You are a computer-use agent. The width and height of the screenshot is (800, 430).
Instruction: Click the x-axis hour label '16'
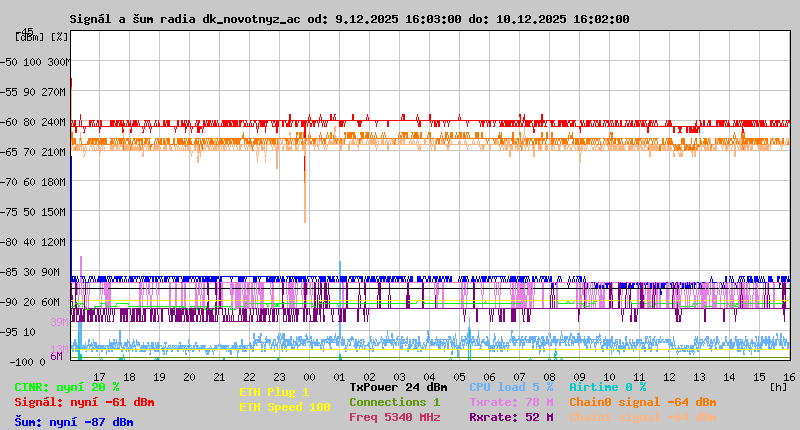789,377
